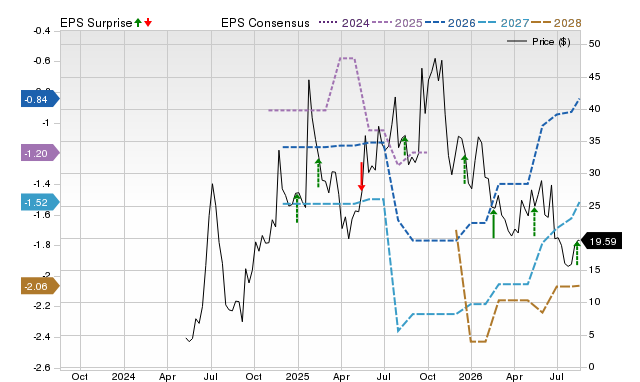The height and width of the screenshot is (382, 640).
Task: Click the 2025 x-axis label
Action: [297, 376]
